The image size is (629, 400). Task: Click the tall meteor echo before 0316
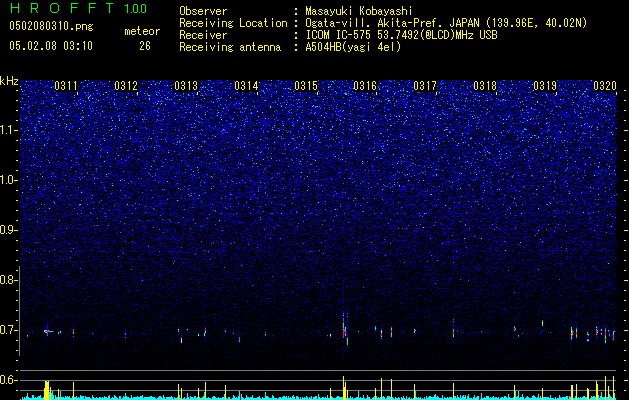click(344, 327)
